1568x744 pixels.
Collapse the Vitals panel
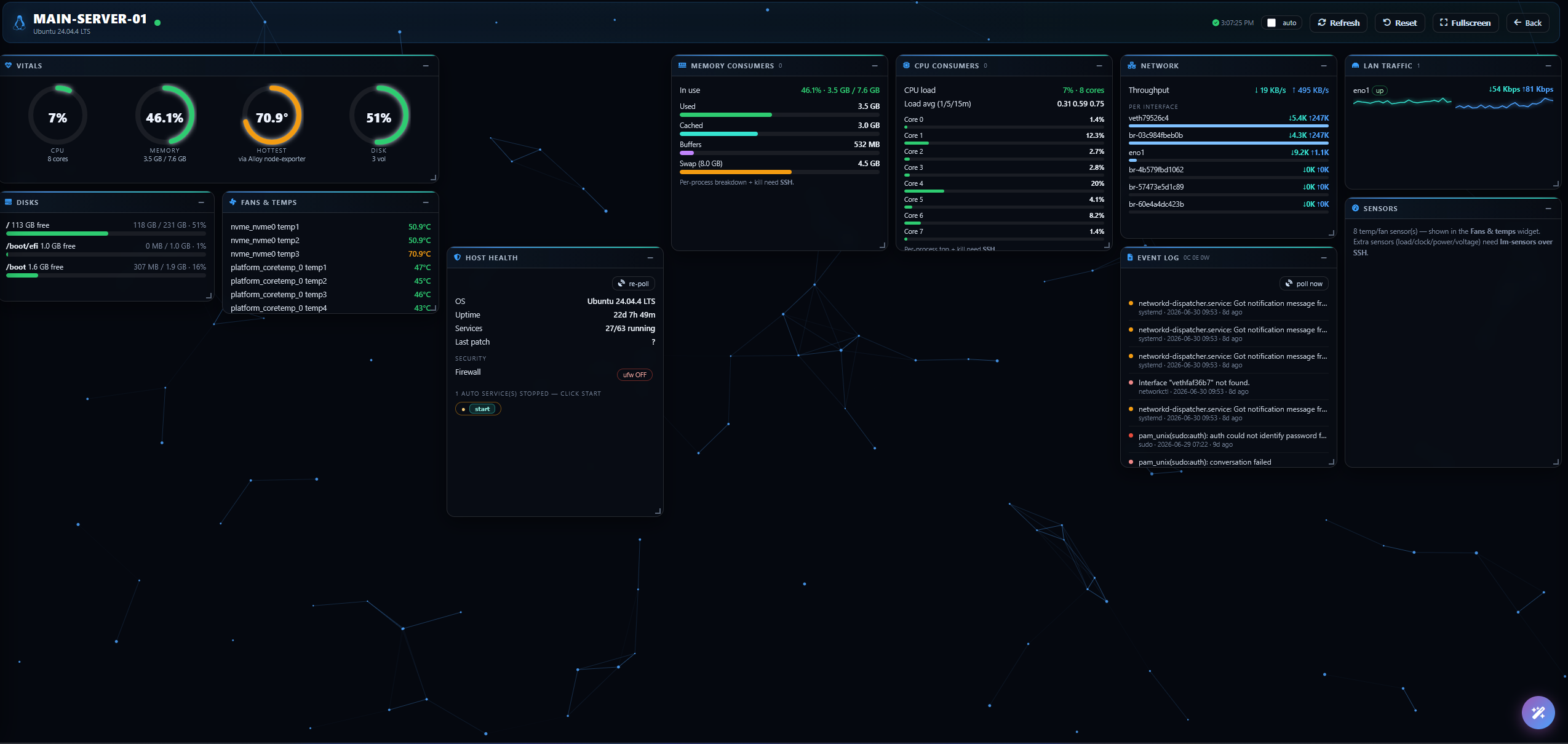tap(426, 66)
